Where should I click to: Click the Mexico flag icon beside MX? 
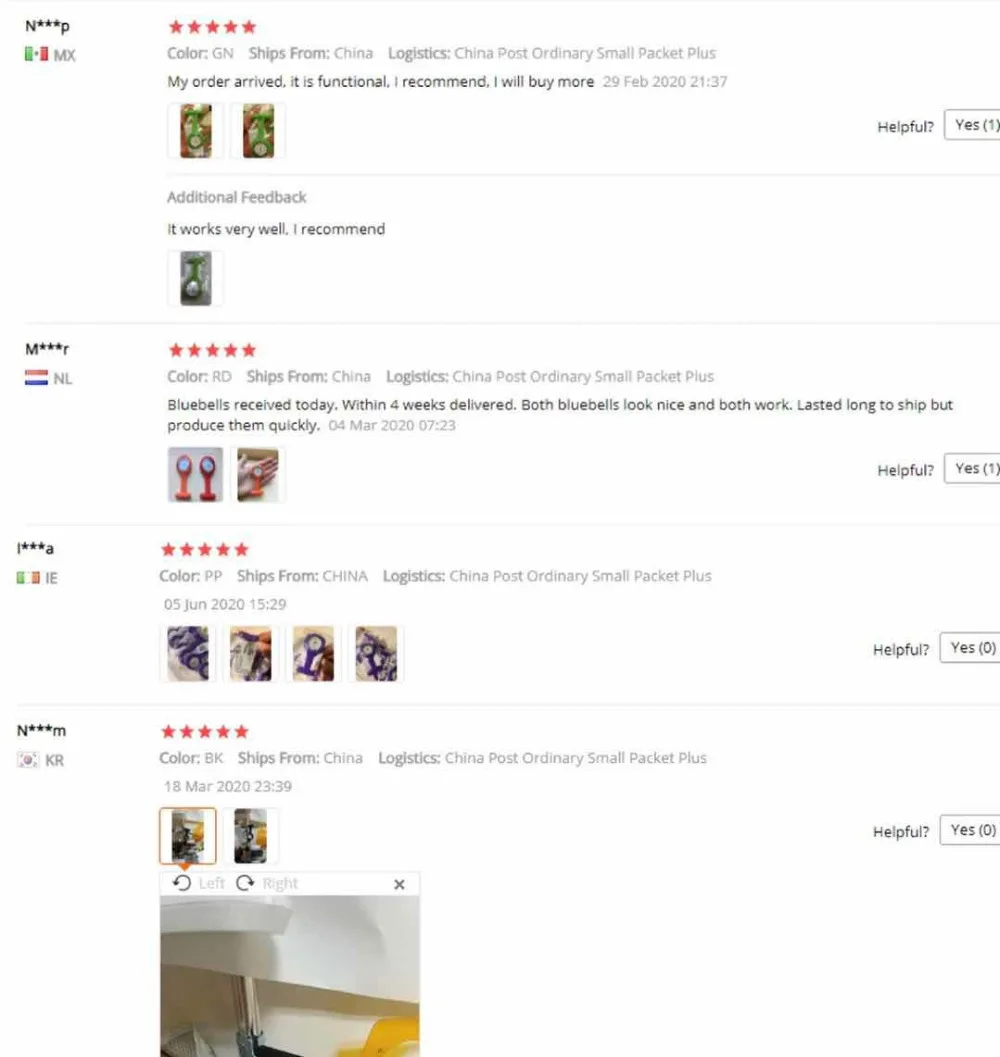coord(36,54)
